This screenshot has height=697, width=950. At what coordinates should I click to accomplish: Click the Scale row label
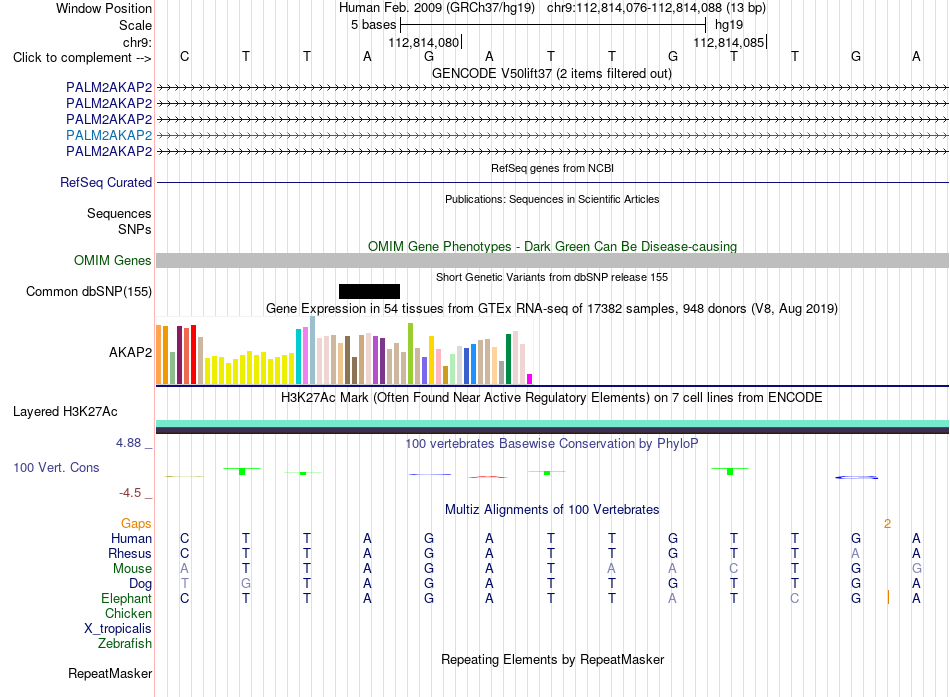coord(136,25)
